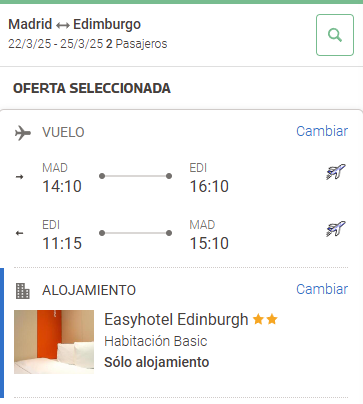
Task: Select the Madrid Edimburgo route summary
Action: 75,24
